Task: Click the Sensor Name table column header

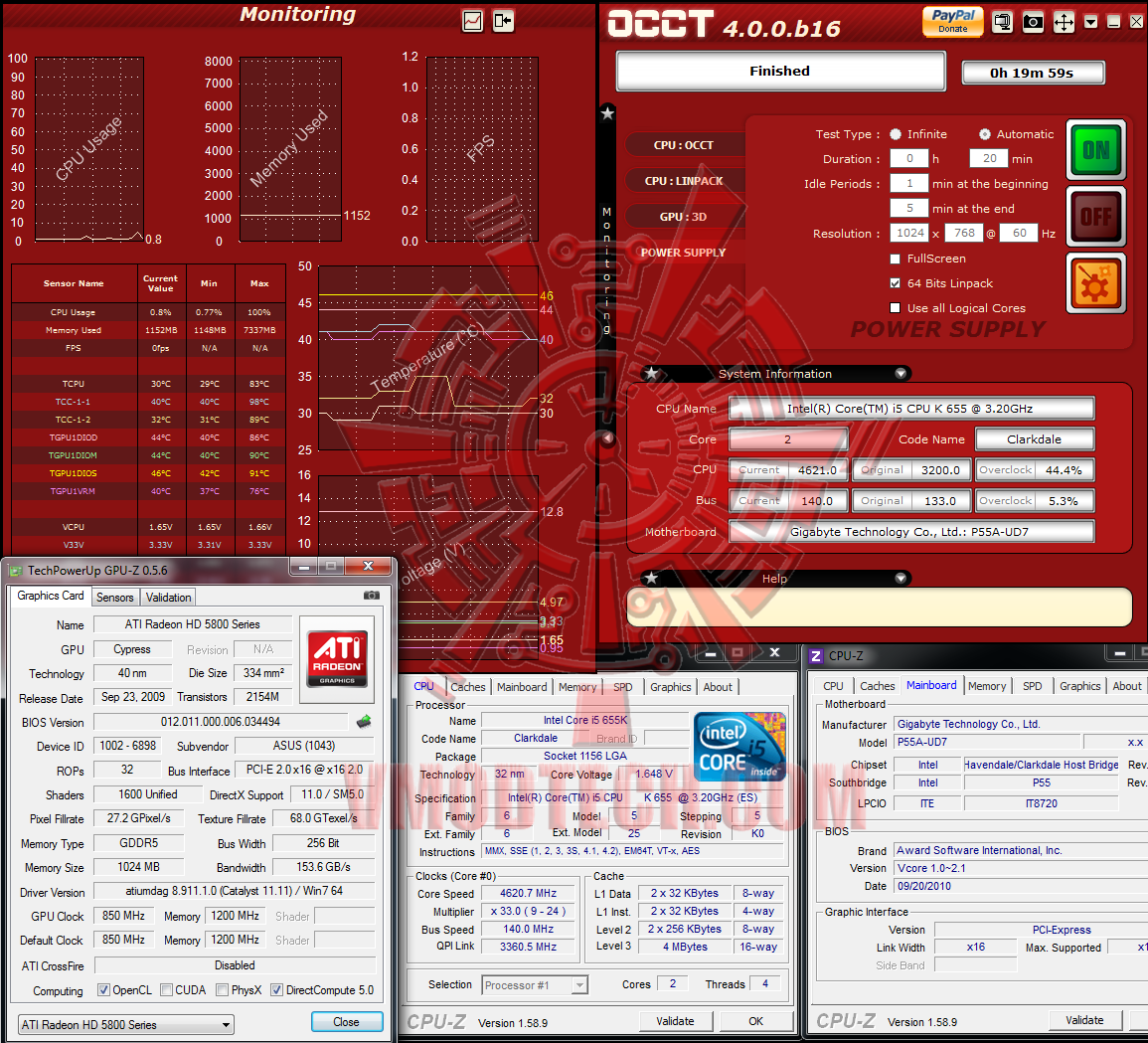Action: [74, 283]
